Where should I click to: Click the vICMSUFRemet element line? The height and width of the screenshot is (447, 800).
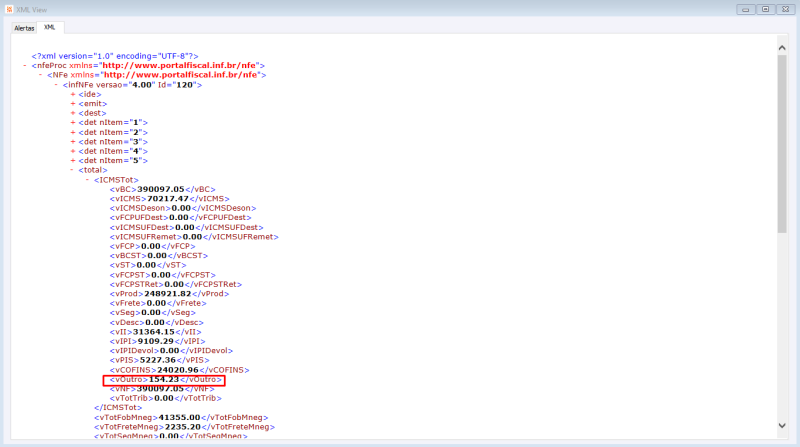[194, 237]
